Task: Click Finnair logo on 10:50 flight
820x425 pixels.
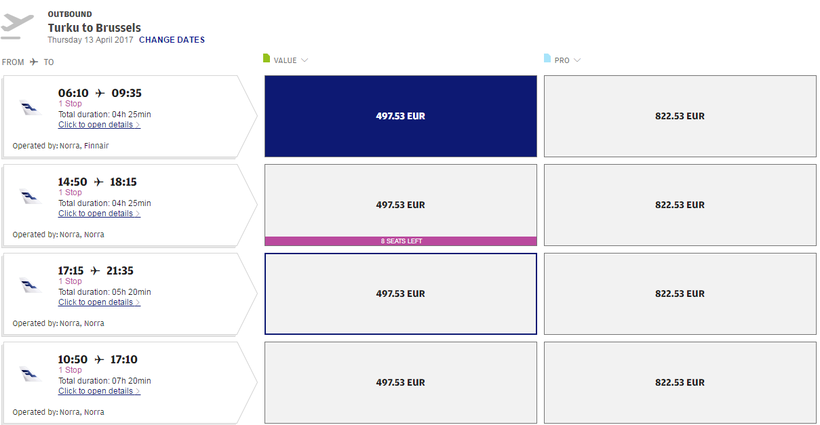Action: pyautogui.click(x=29, y=375)
